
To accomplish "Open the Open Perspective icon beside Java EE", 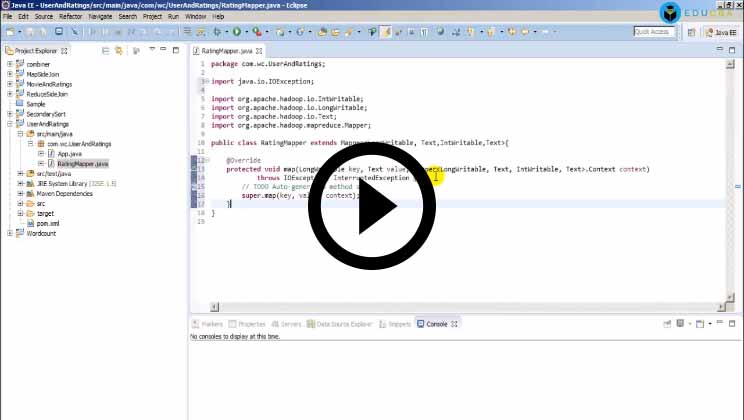I will 694,32.
